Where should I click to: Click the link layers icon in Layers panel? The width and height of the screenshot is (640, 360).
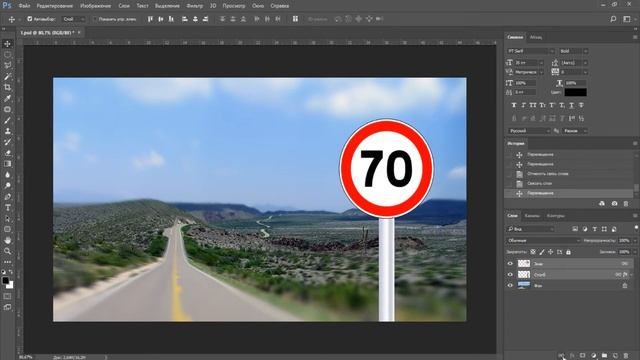pos(561,356)
